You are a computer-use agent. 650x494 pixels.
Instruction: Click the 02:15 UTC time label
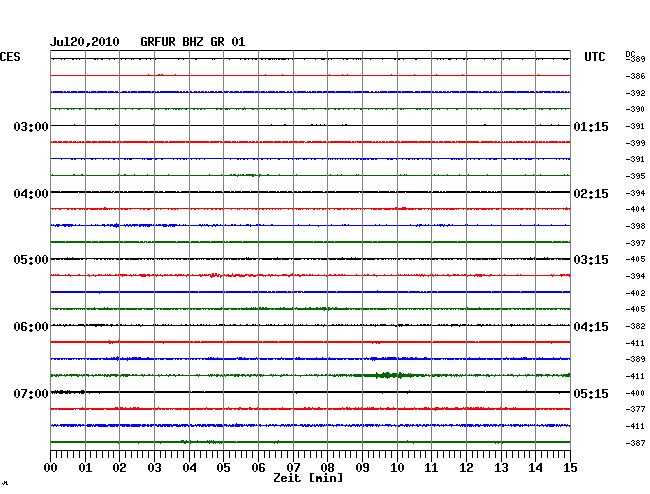[x=591, y=194]
